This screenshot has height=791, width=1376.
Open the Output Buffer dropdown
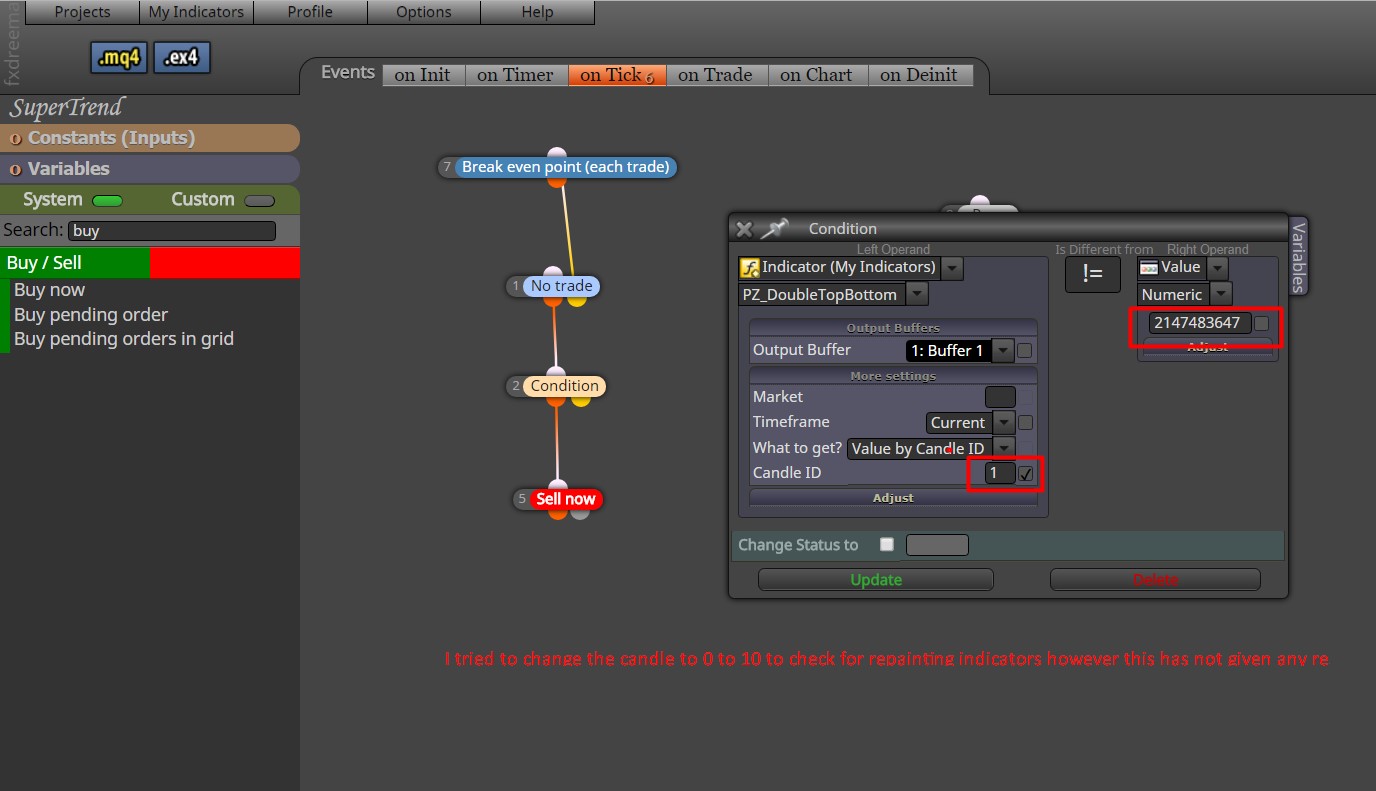[1002, 351]
